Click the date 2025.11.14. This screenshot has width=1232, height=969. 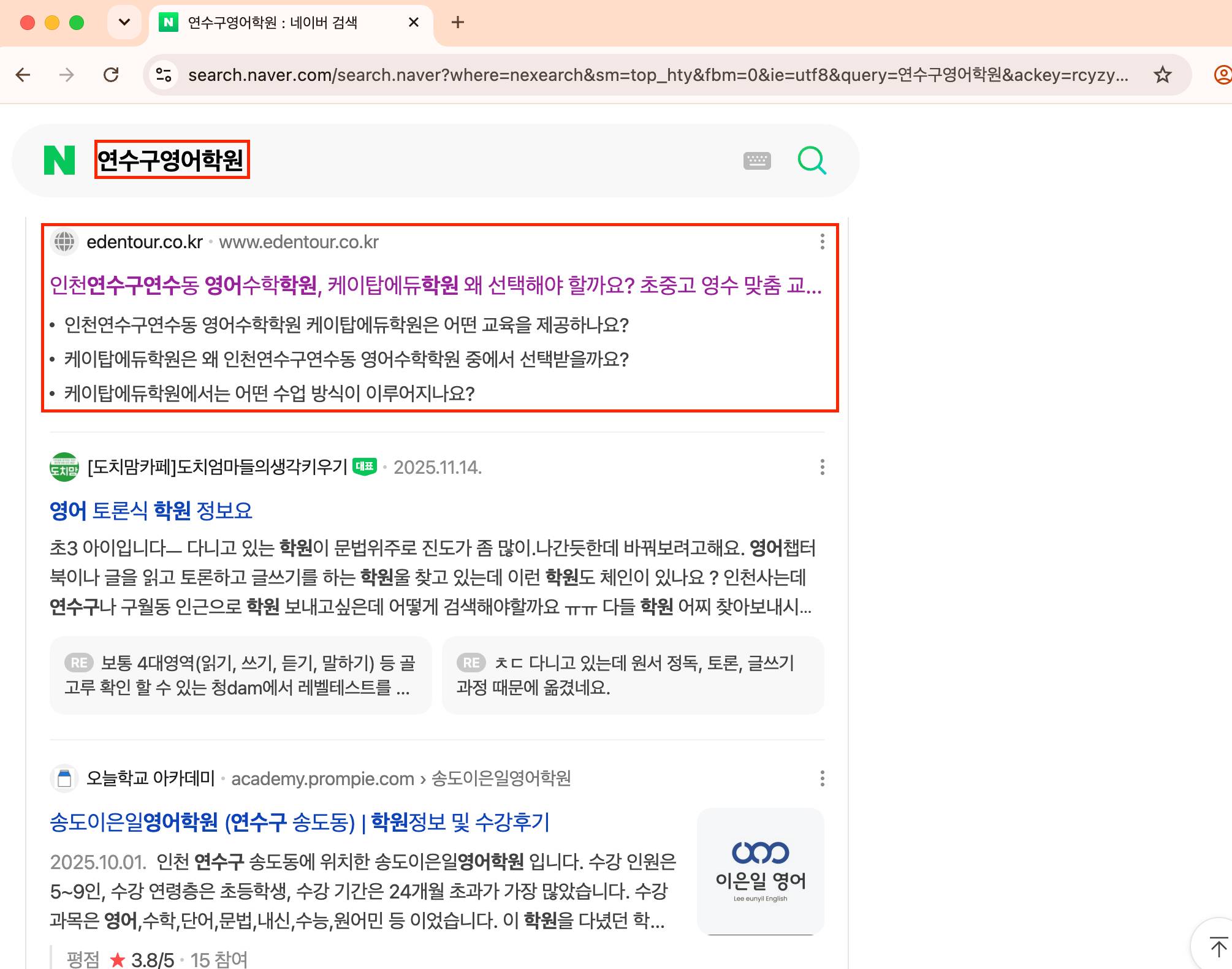click(x=438, y=468)
